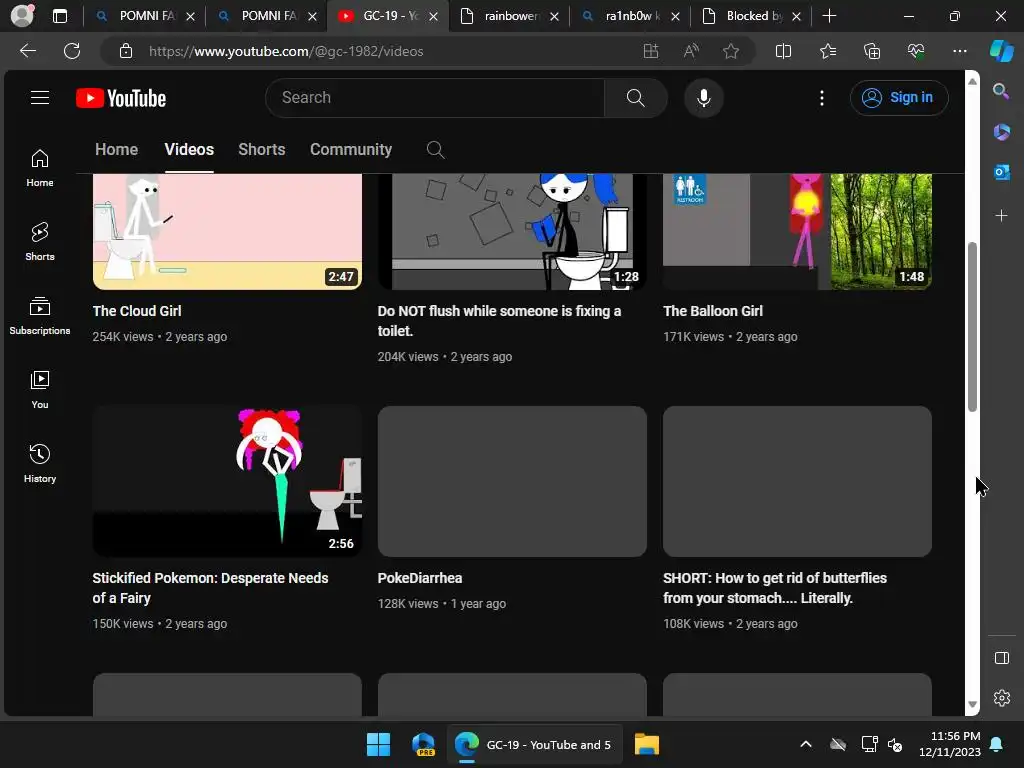The image size is (1024, 768).
Task: Open the tab actions menu icon
Action: pos(60,16)
